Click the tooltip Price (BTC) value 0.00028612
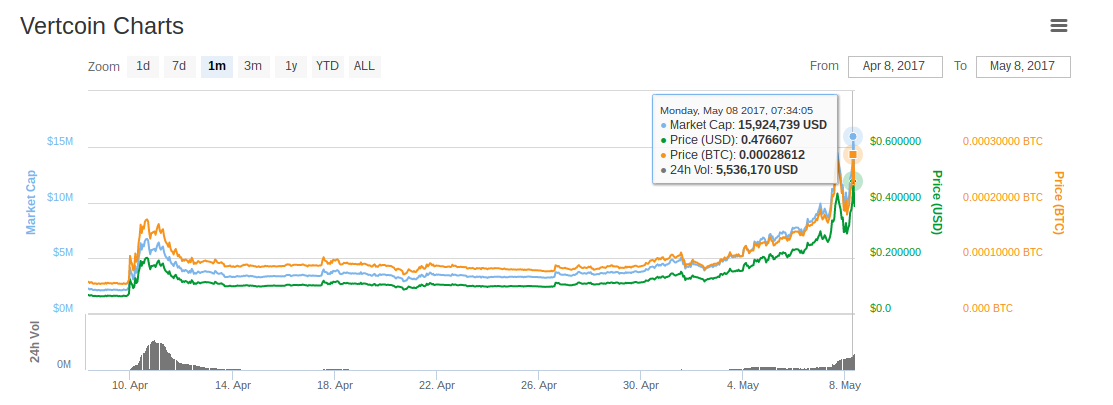This screenshot has width=1113, height=405. coord(772,155)
